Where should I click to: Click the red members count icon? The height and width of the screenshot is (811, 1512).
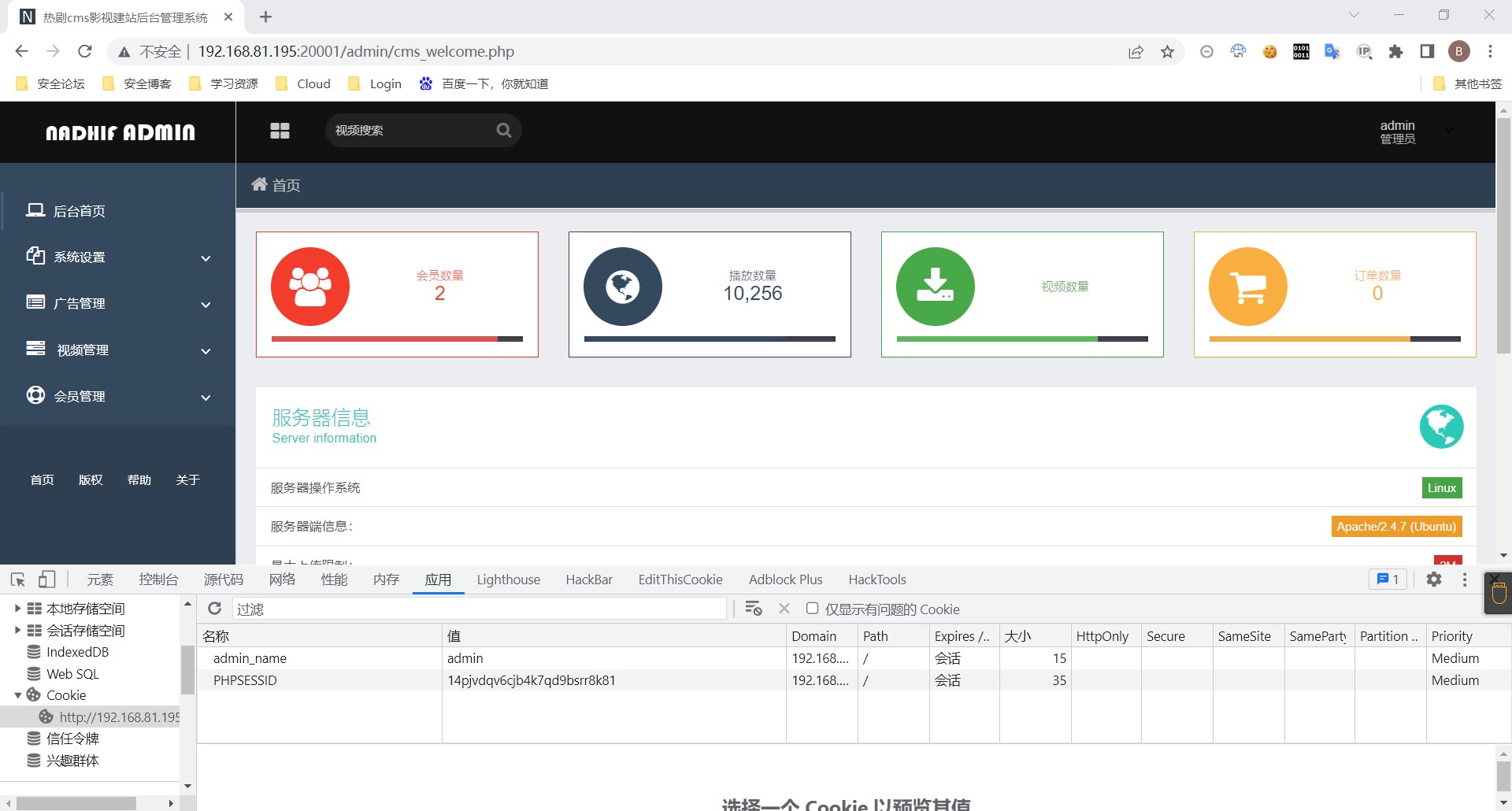[310, 287]
